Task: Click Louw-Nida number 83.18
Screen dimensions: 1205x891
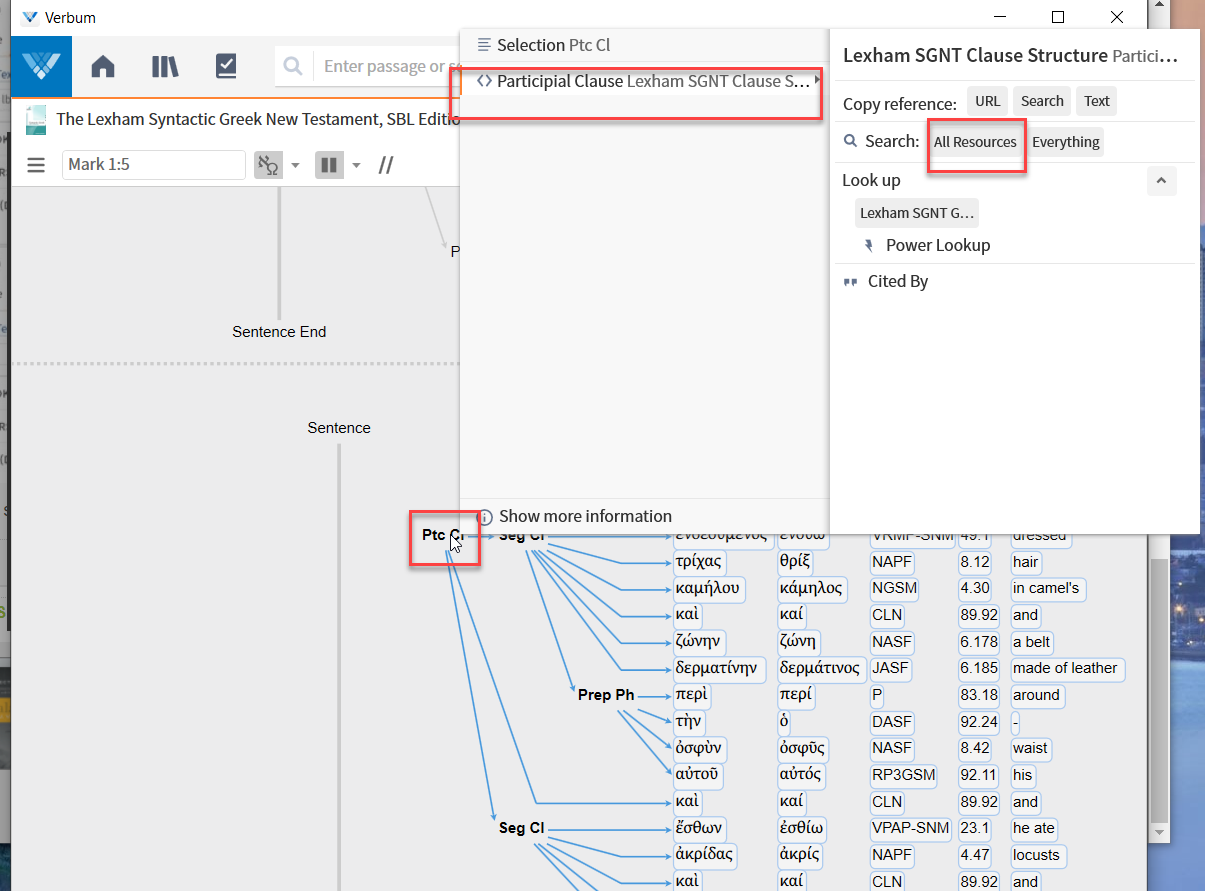Action: [977, 695]
